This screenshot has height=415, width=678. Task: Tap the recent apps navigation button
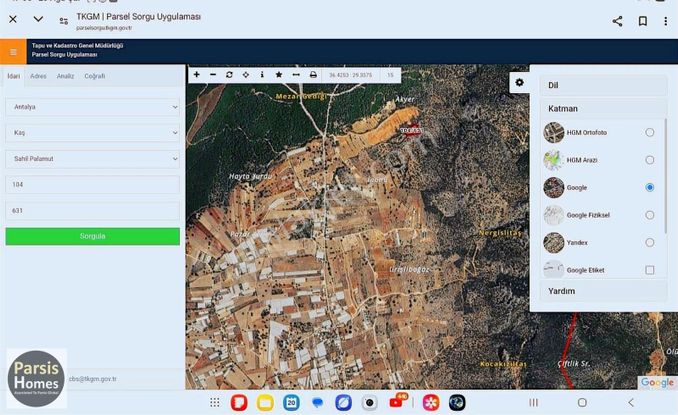pos(534,403)
